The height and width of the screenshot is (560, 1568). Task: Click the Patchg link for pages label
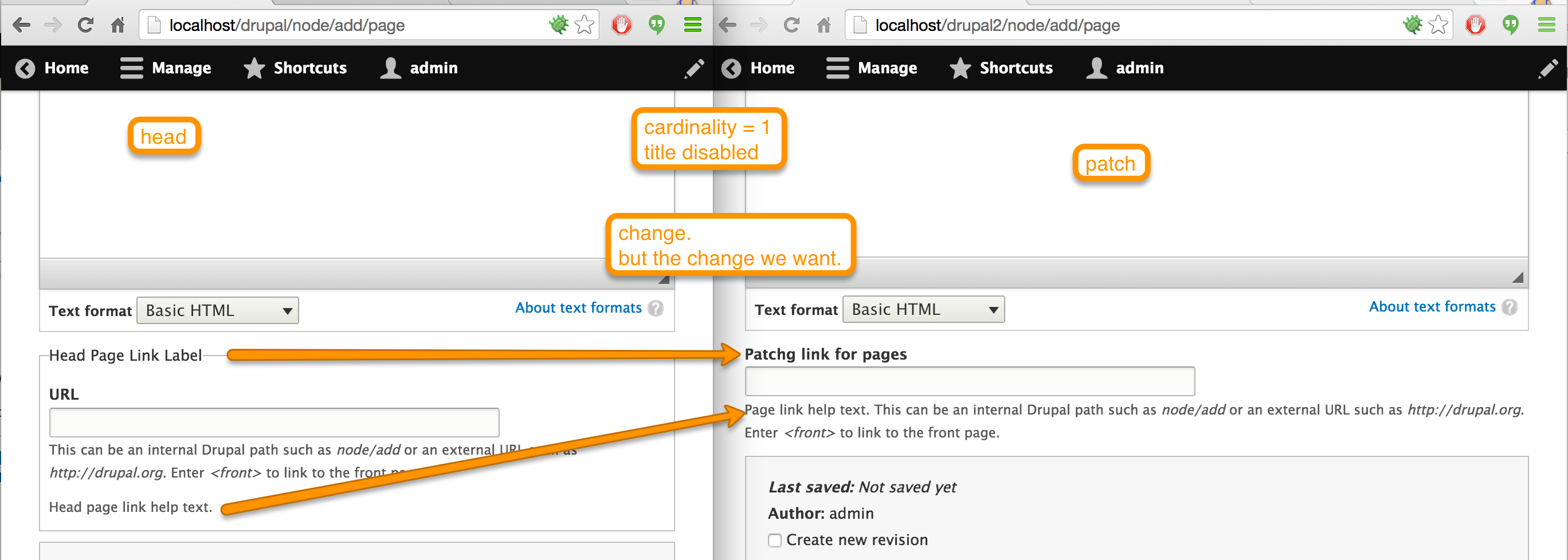(825, 354)
